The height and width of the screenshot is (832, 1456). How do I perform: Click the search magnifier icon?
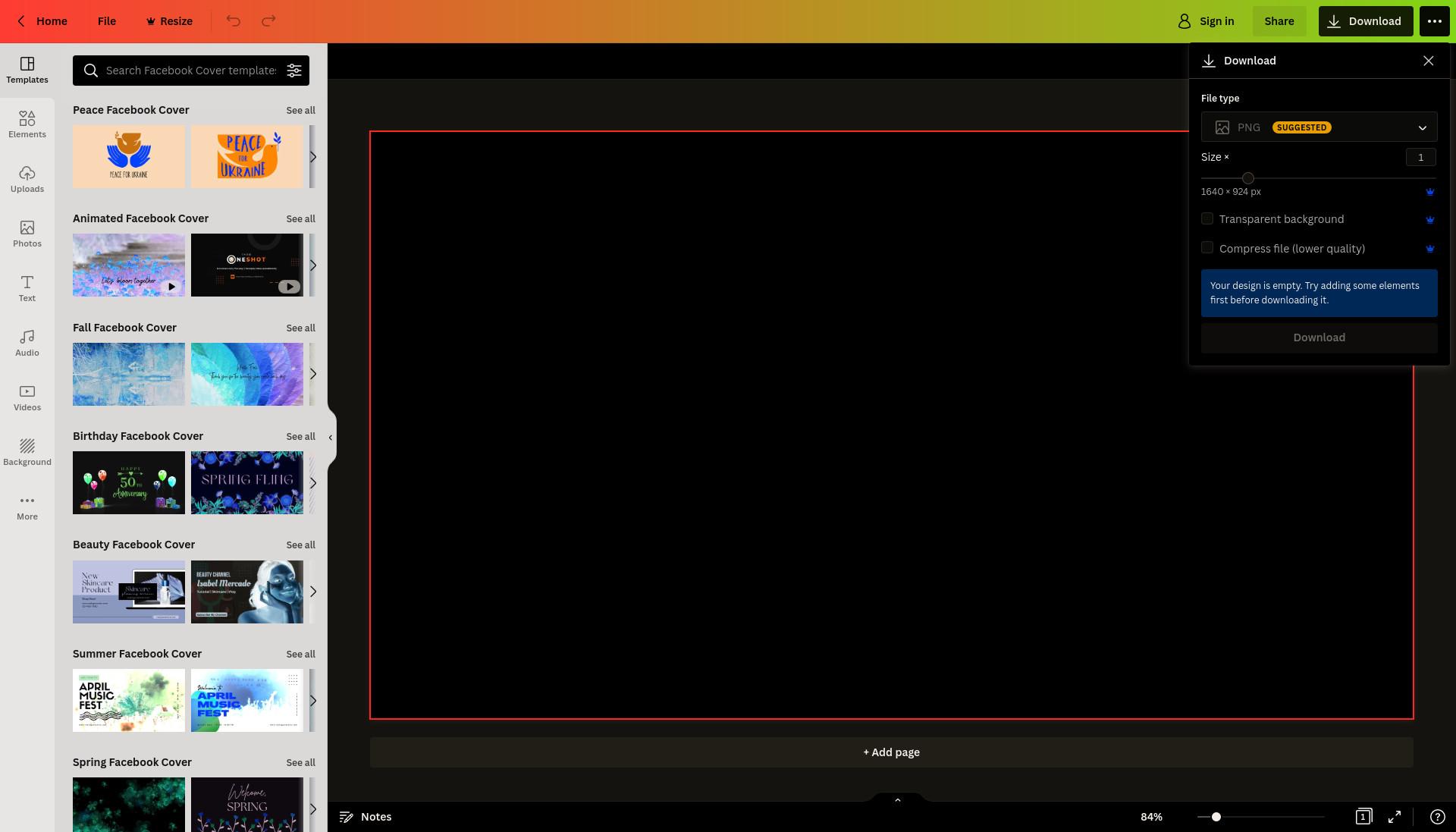click(x=91, y=71)
